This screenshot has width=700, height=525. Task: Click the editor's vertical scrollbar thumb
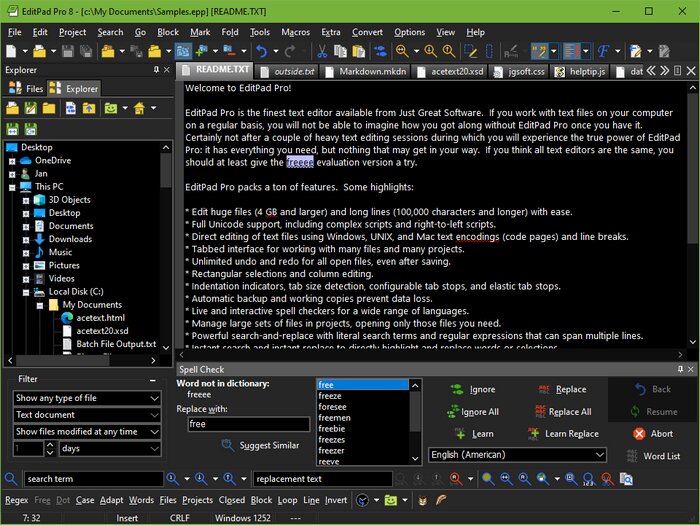[x=692, y=169]
